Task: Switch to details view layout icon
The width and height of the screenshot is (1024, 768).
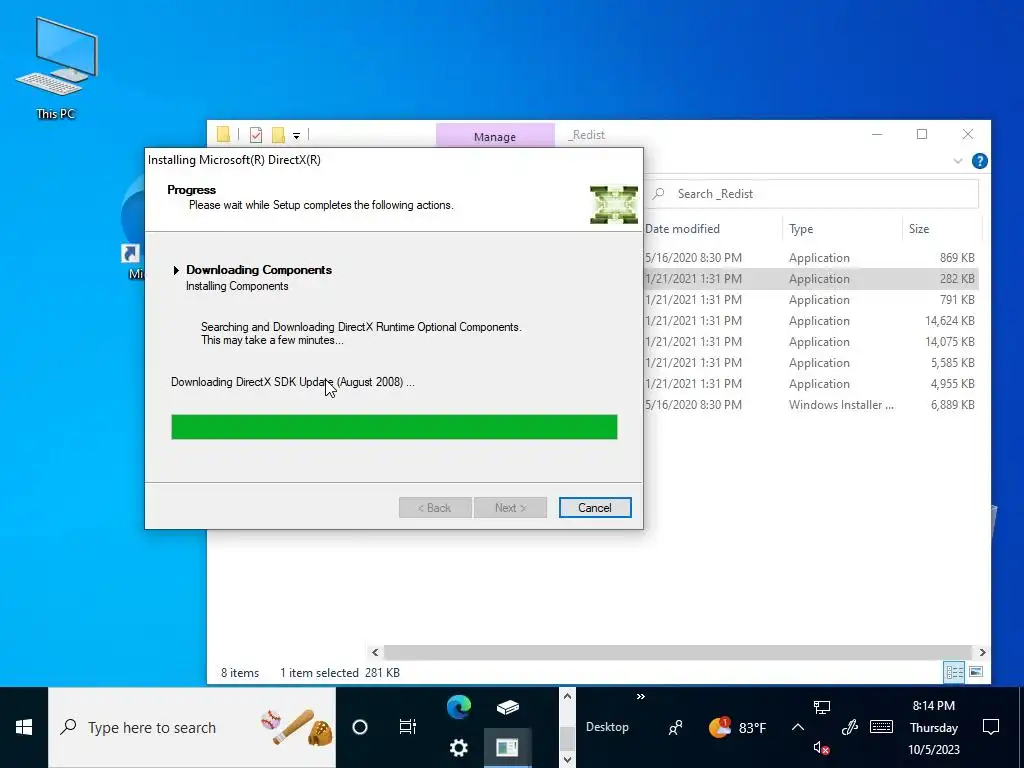Action: (954, 672)
